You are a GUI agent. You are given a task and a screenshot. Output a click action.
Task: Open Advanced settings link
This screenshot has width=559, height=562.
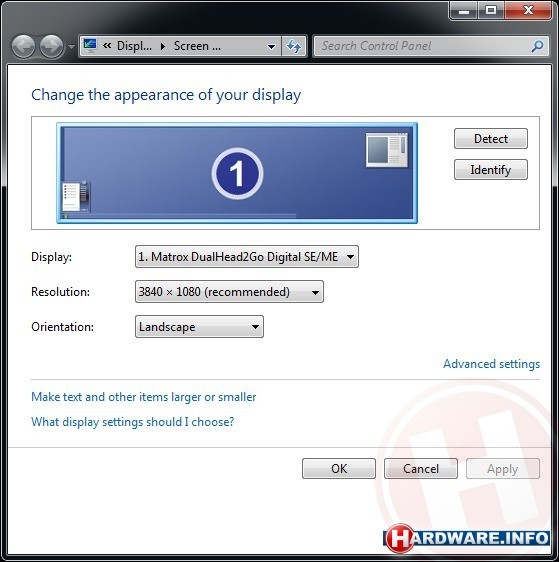[x=491, y=364]
